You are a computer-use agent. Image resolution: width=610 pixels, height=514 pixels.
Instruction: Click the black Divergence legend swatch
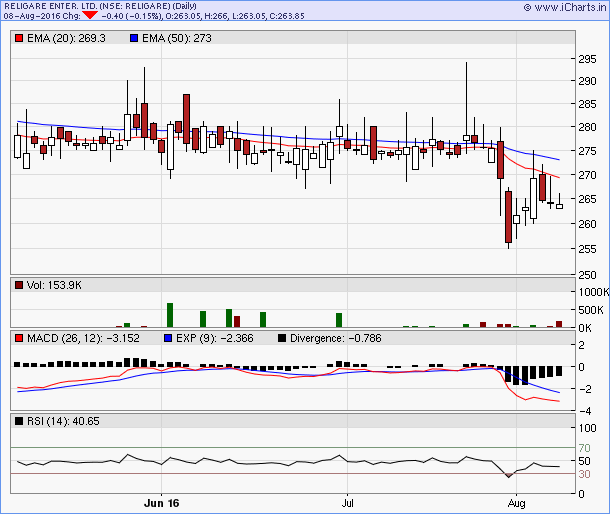pyautogui.click(x=282, y=338)
